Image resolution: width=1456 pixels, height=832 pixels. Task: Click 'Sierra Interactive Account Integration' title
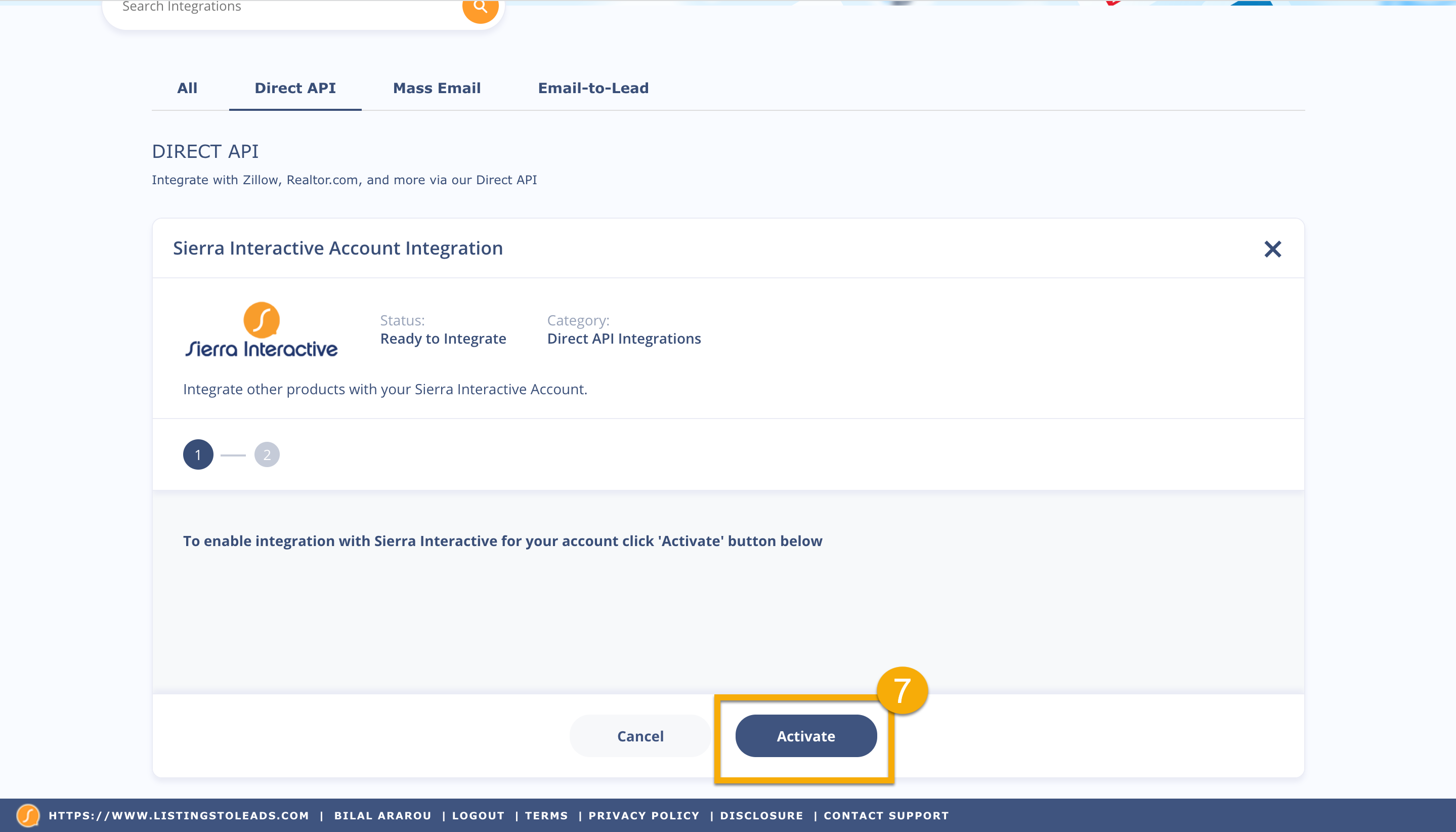337,248
